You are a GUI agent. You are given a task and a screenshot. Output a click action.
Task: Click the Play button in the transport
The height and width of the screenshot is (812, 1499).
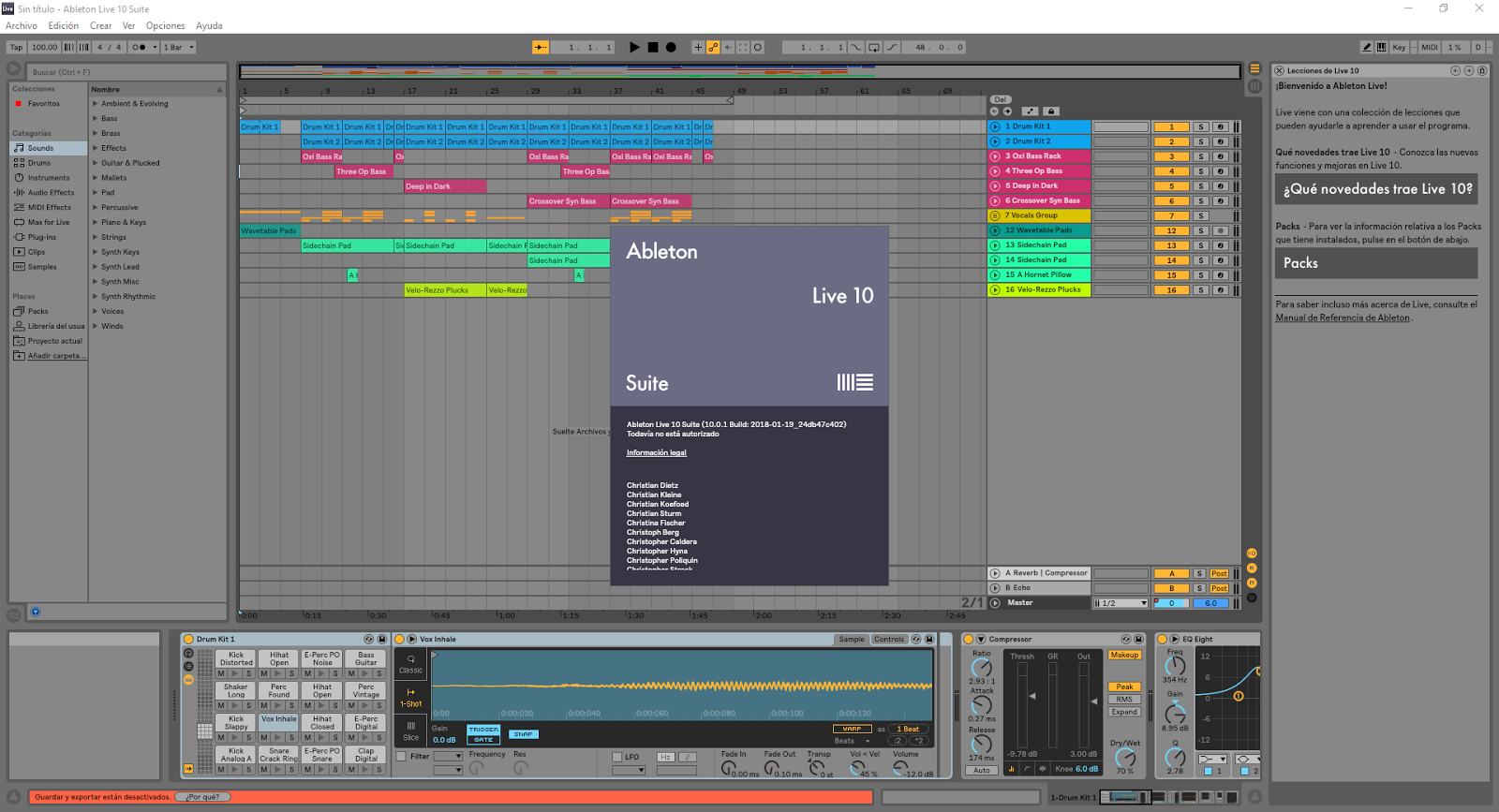coord(634,47)
